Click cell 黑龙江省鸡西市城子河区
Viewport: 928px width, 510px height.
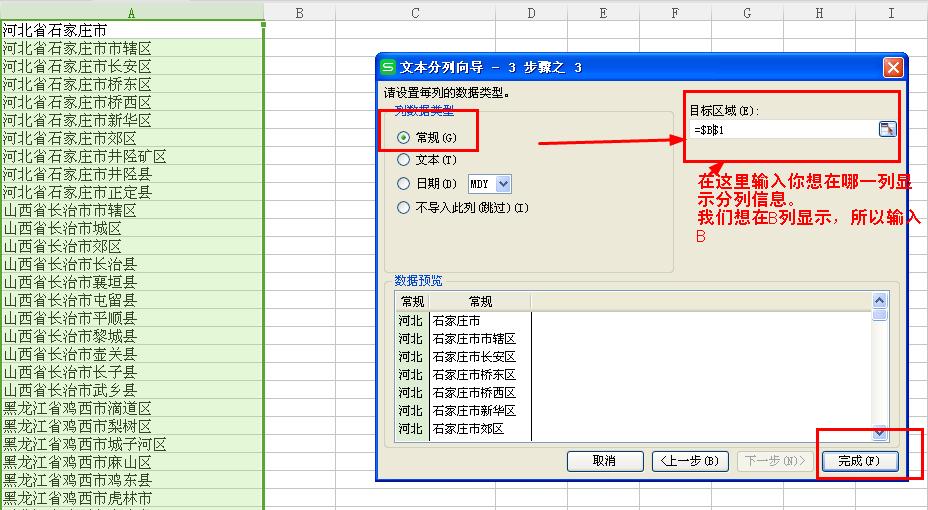coord(131,444)
